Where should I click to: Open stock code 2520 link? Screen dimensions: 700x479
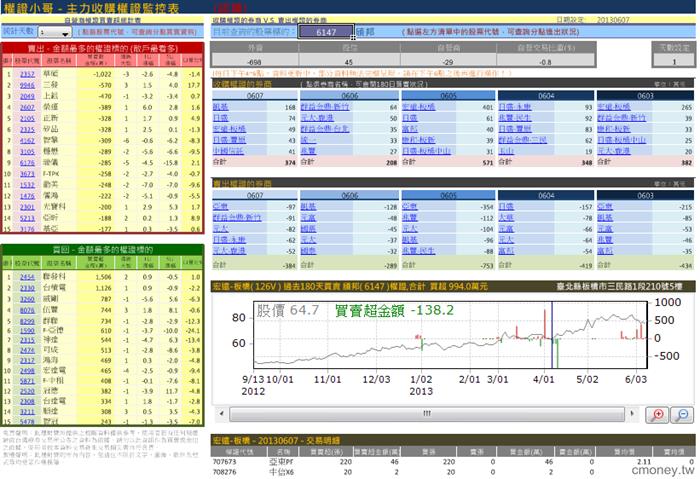pos(27,392)
